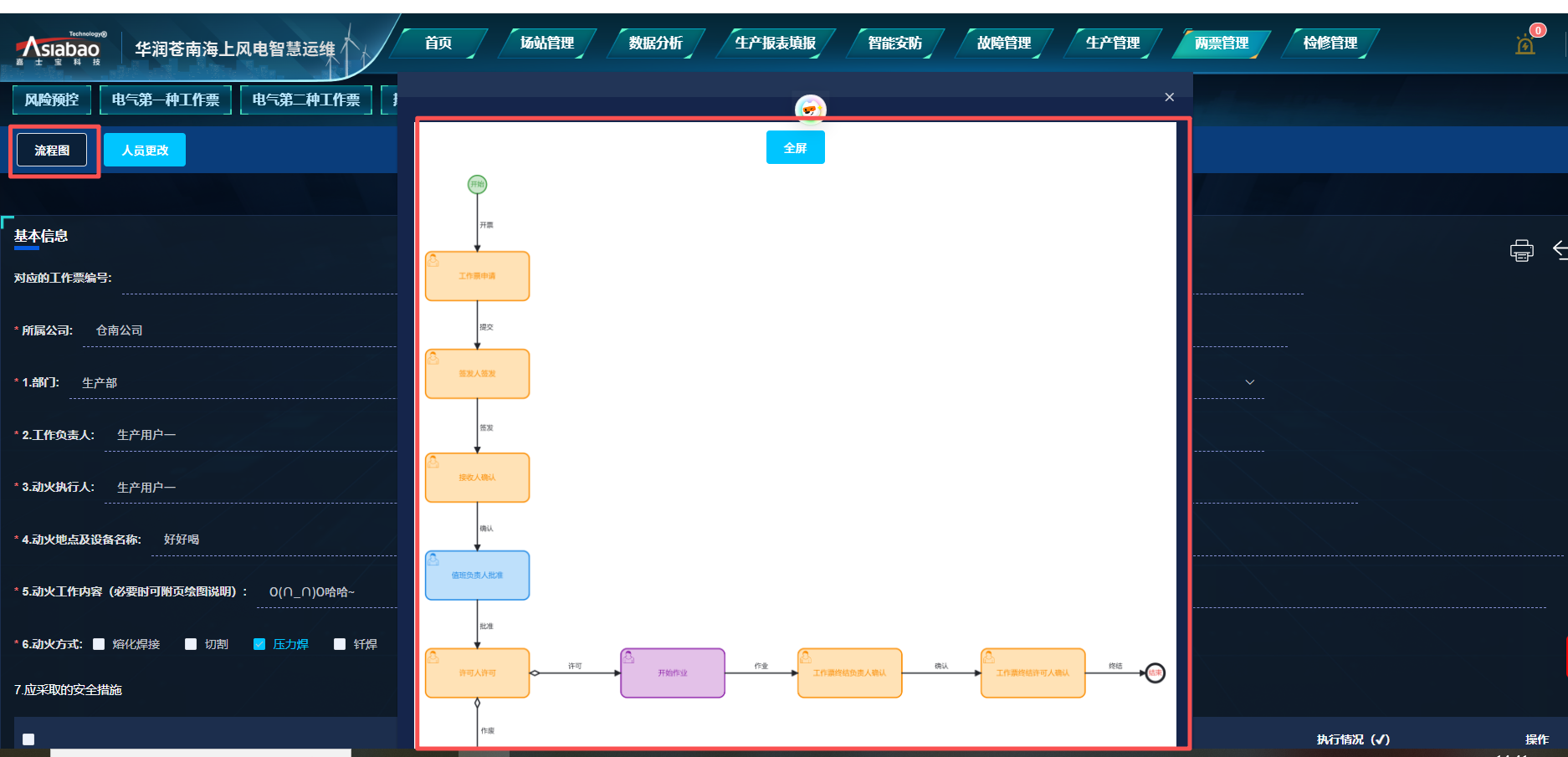Viewport: 1568px width, 757px height.
Task: Switch to 电气第一种工作票 tab
Action: tap(166, 100)
